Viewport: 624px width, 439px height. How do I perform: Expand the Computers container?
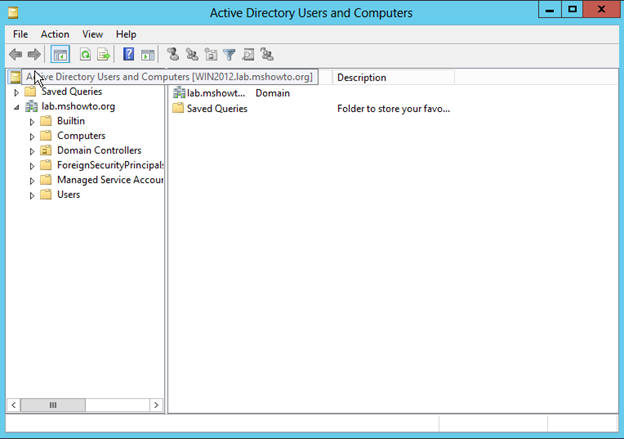tap(32, 137)
